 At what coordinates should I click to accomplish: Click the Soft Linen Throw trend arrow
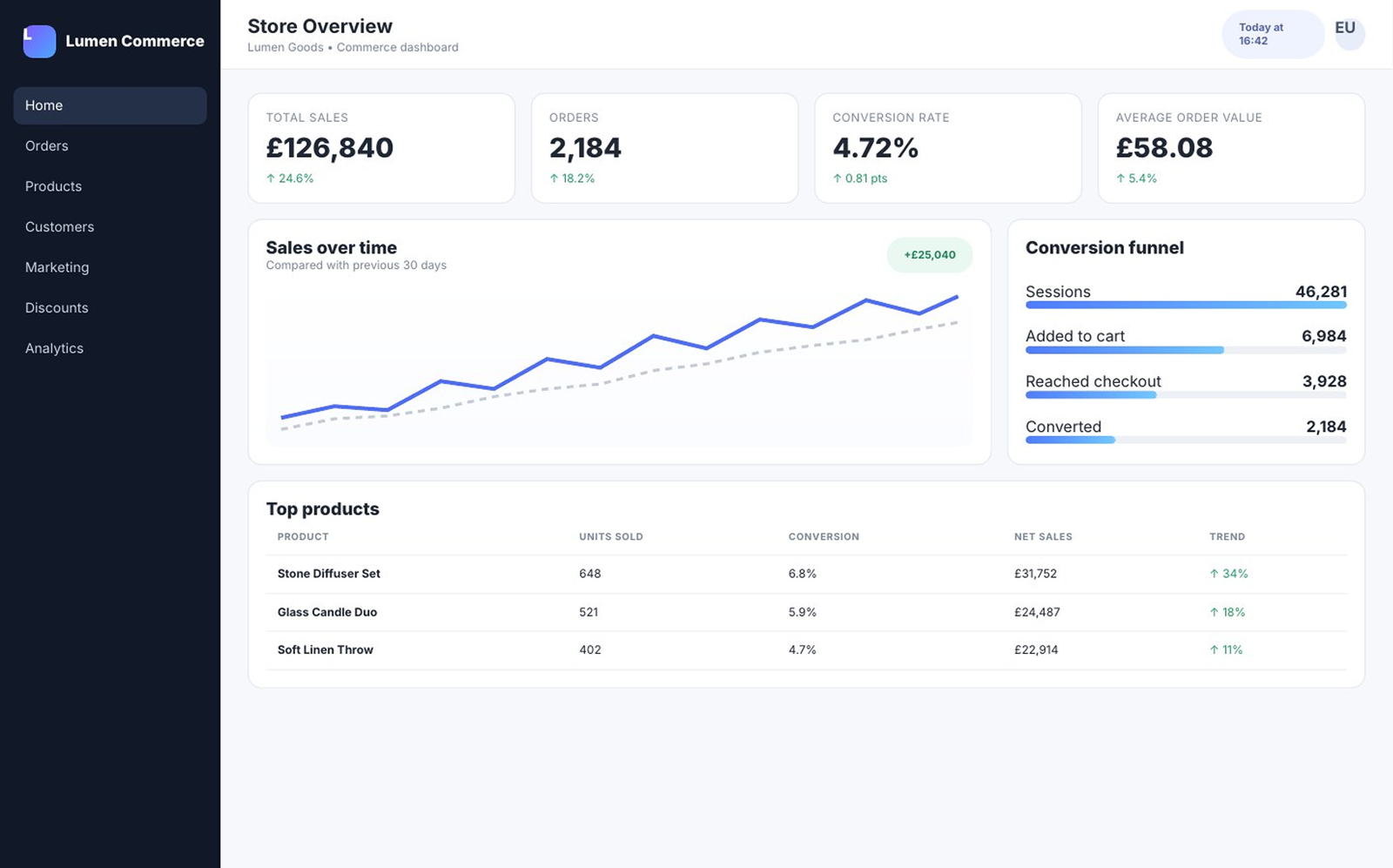coord(1214,650)
